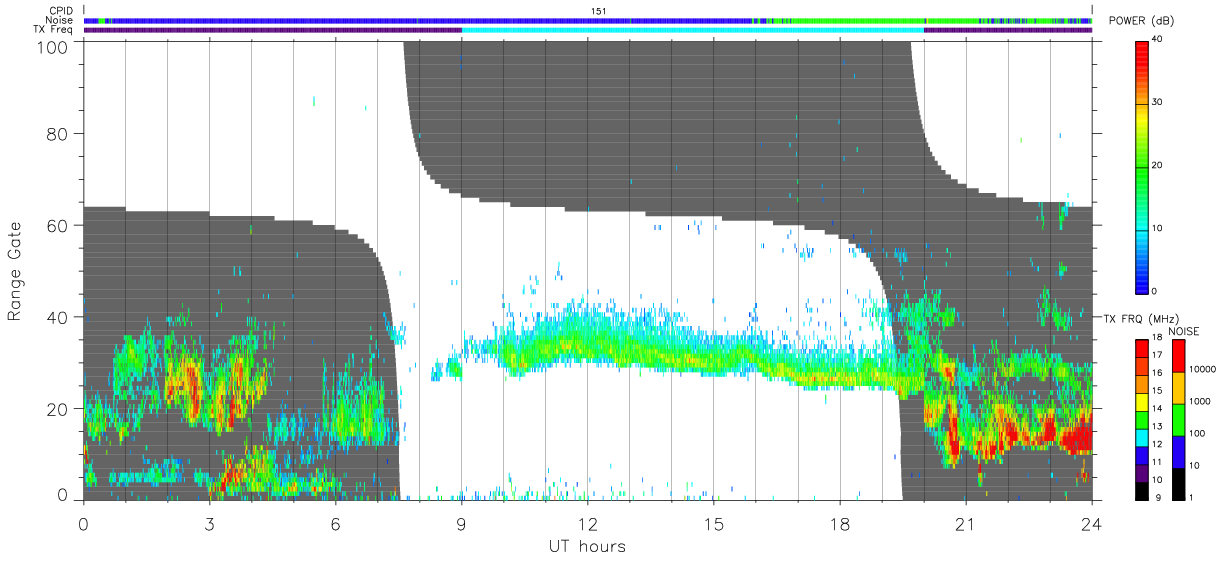Screen dimensions: 1228x567
Task: Click the Noise row label
Action: [60, 20]
